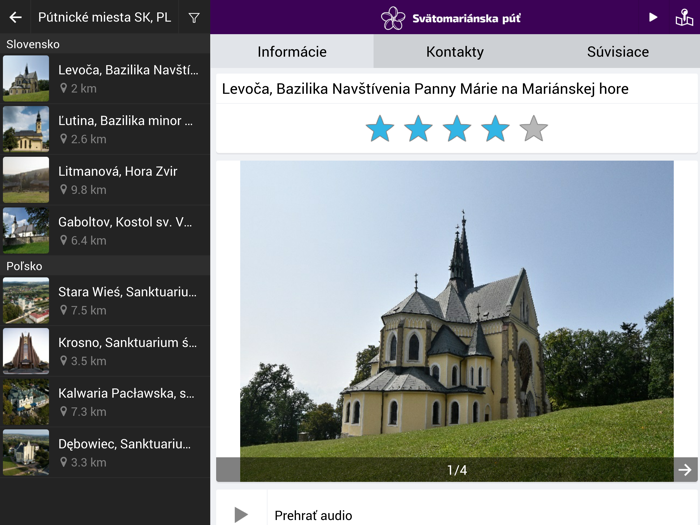Switch to the Kontakty tab
The width and height of the screenshot is (700, 525).
tap(454, 51)
